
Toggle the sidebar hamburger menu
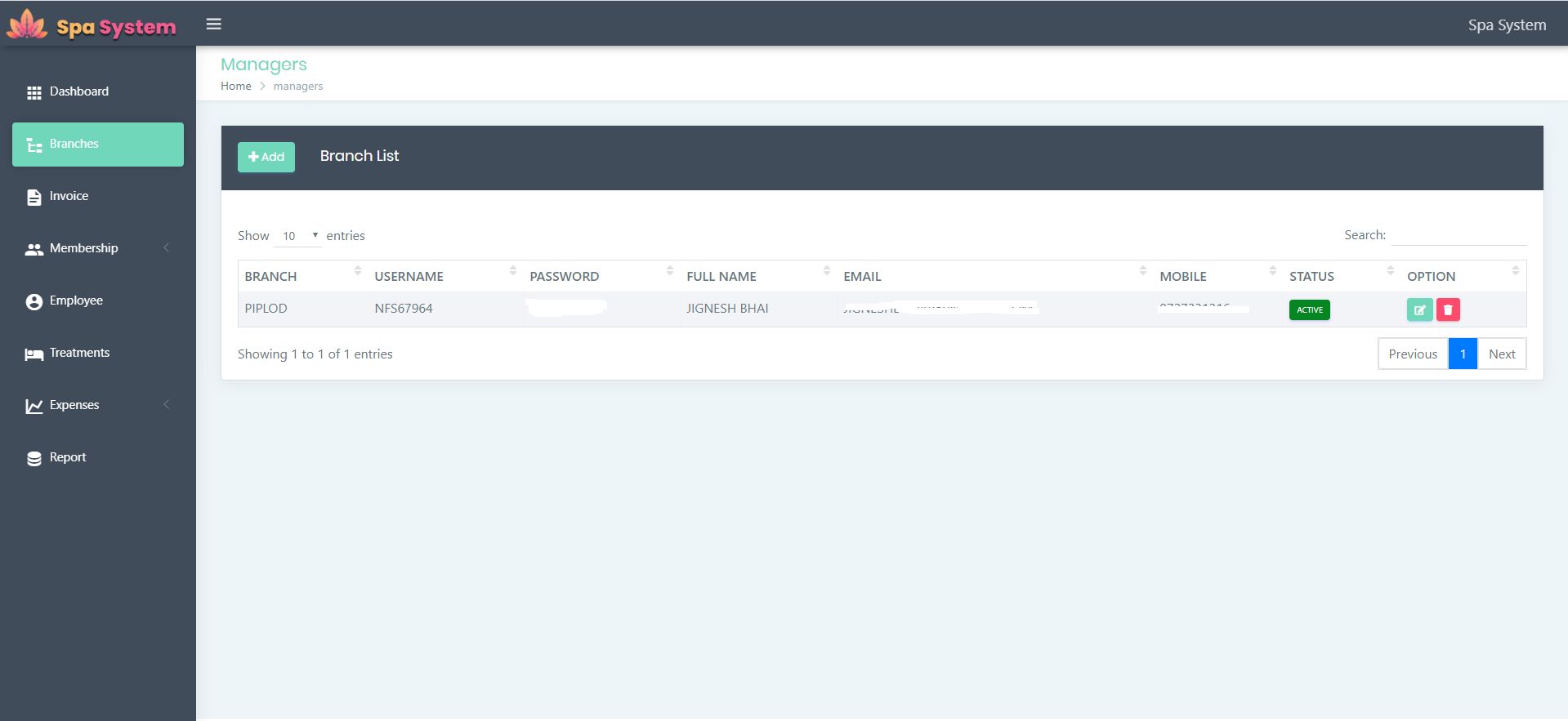click(x=214, y=24)
